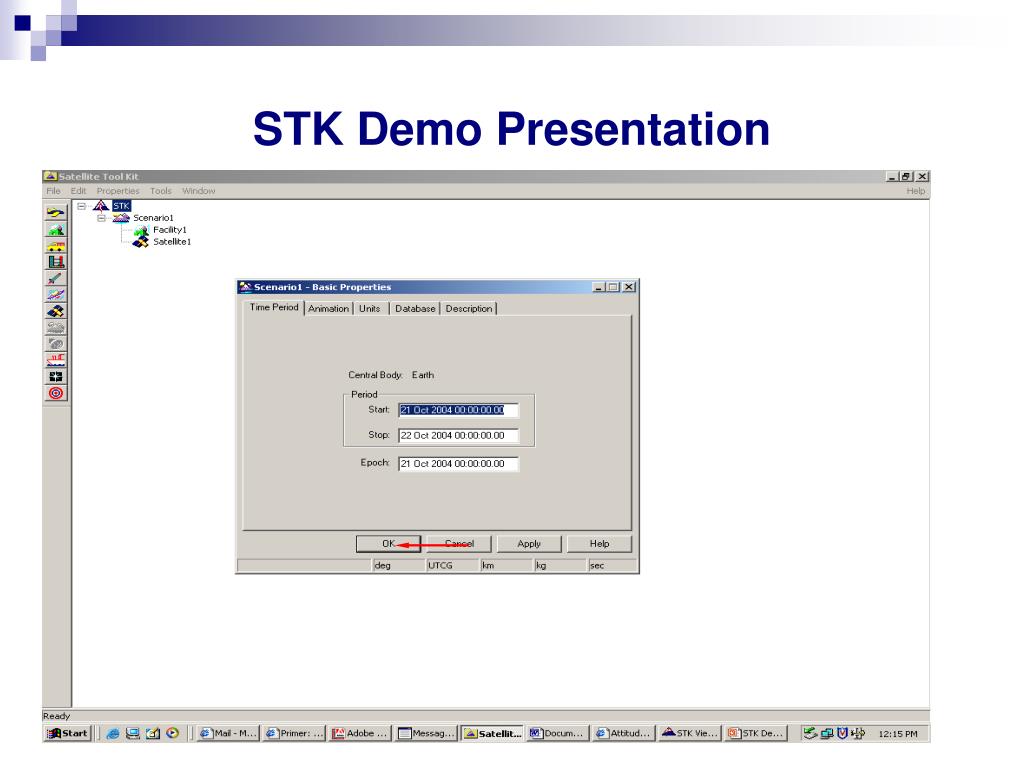Click the system tray clock showing 12:15 PM

(898, 734)
